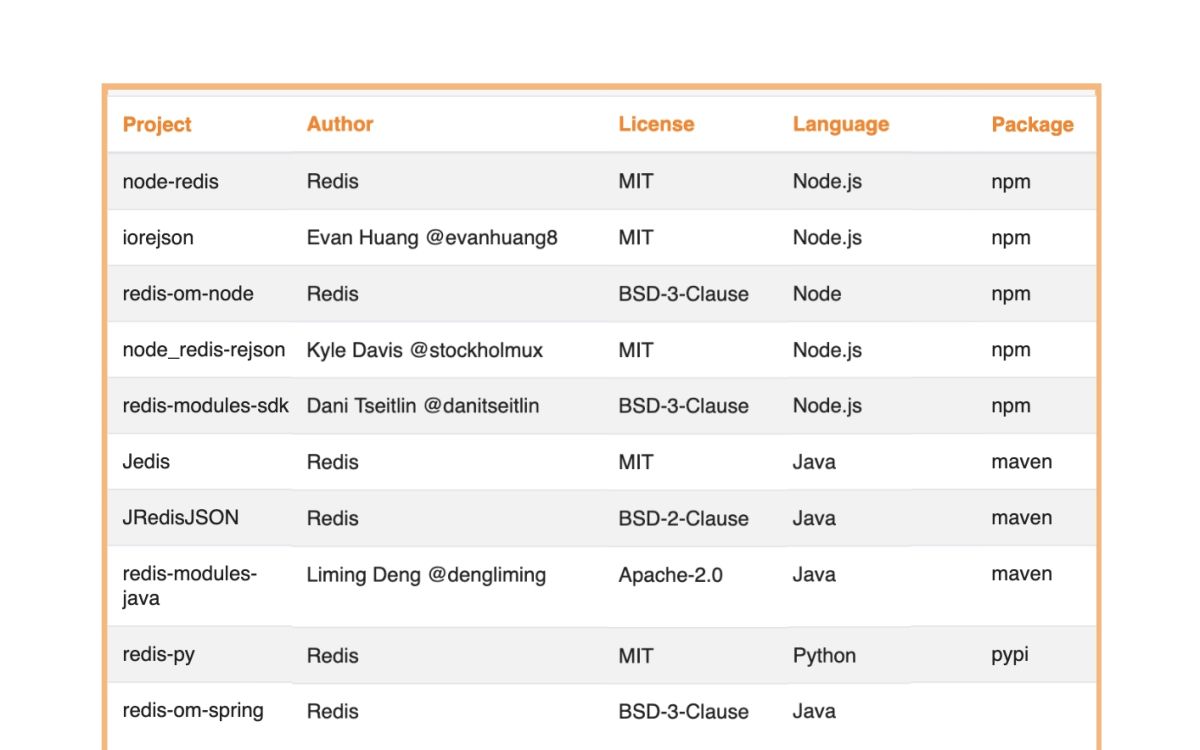The width and height of the screenshot is (1200, 750).
Task: Select MIT license in redis-py row
Action: (636, 656)
